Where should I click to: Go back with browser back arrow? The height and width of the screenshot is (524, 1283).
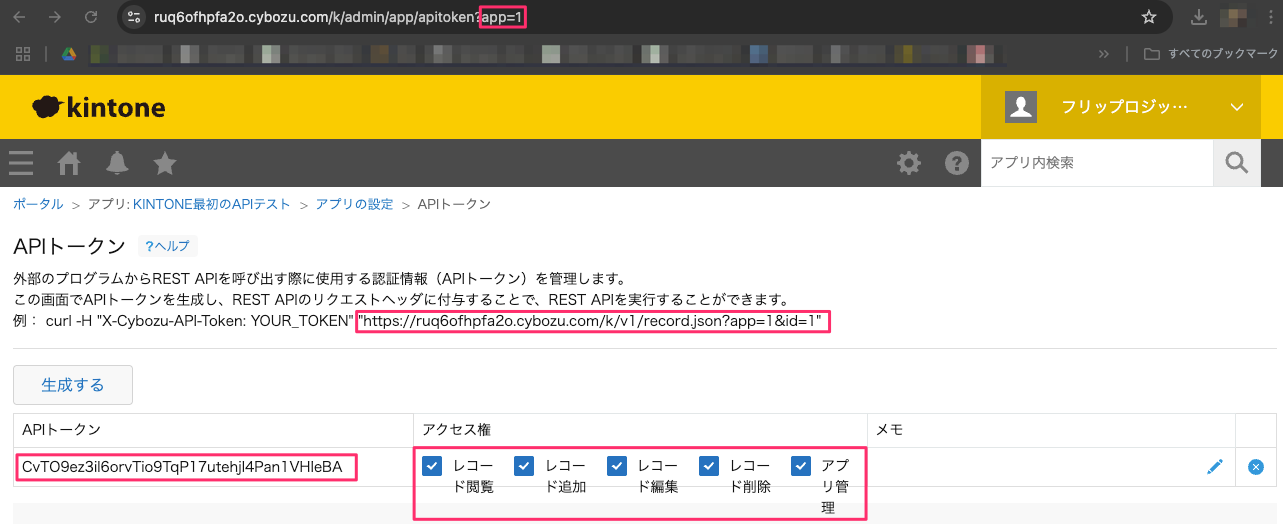coord(21,17)
